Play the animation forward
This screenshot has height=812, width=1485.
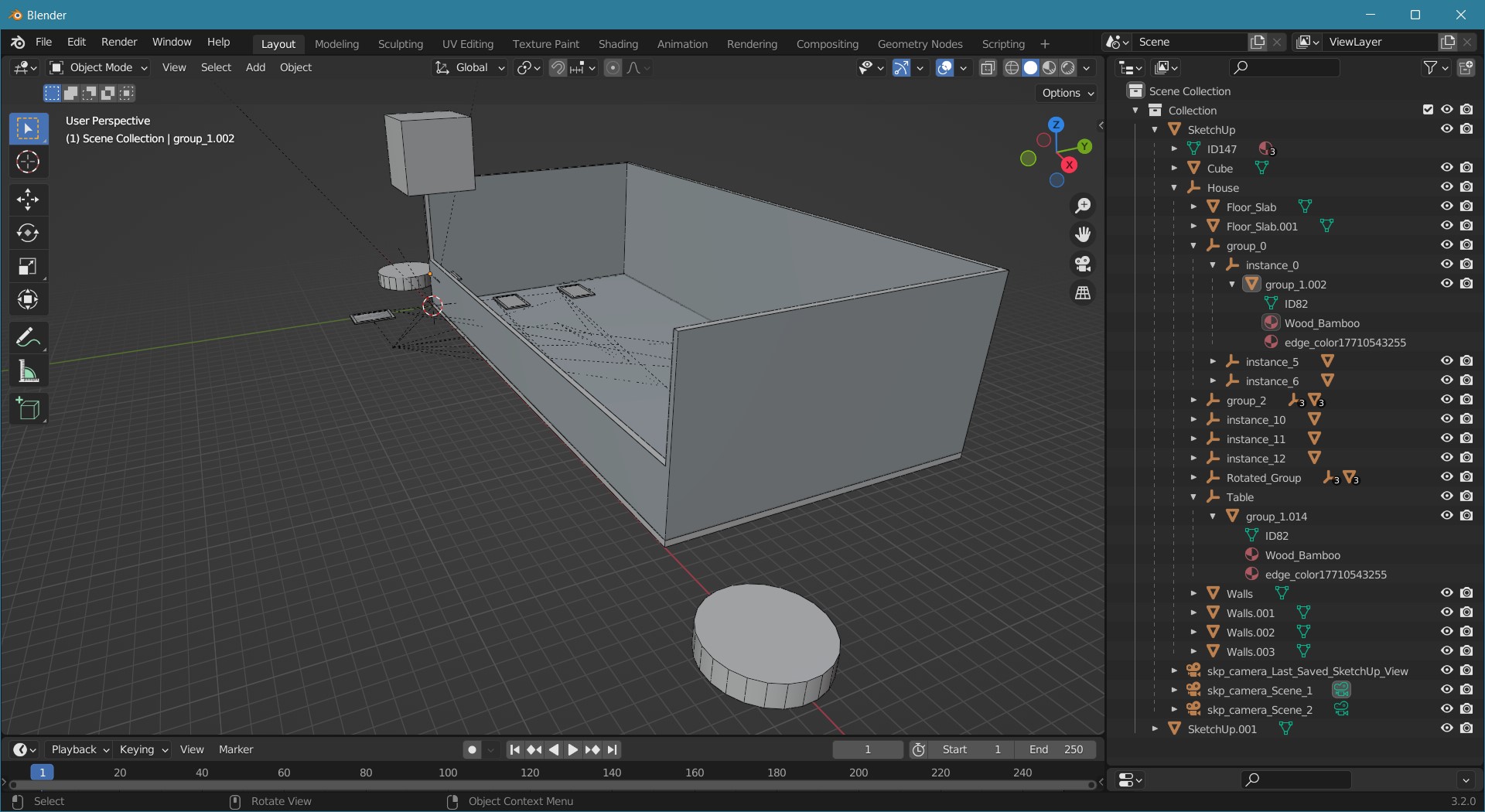(572, 749)
